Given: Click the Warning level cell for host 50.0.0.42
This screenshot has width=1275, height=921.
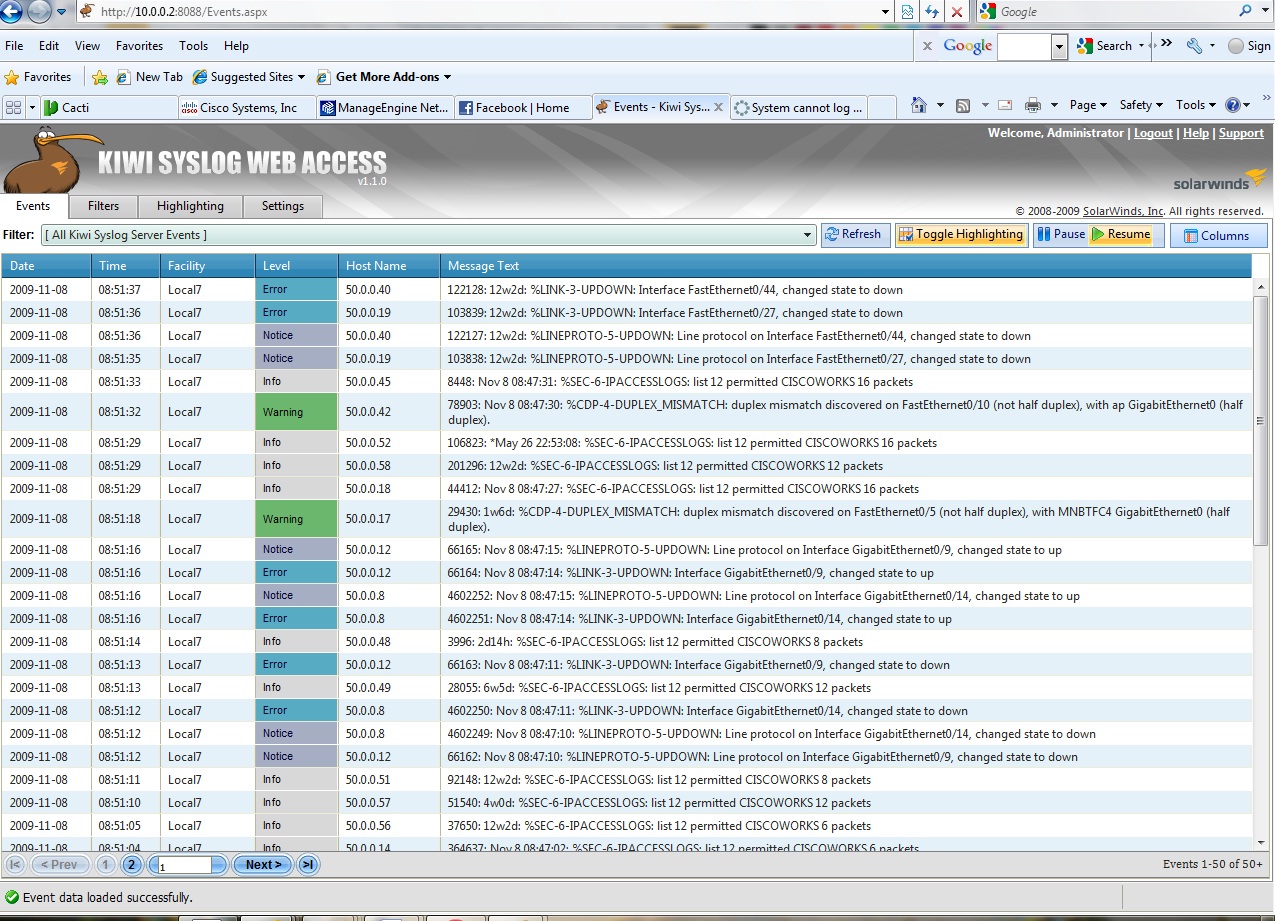Looking at the screenshot, I should (x=296, y=412).
